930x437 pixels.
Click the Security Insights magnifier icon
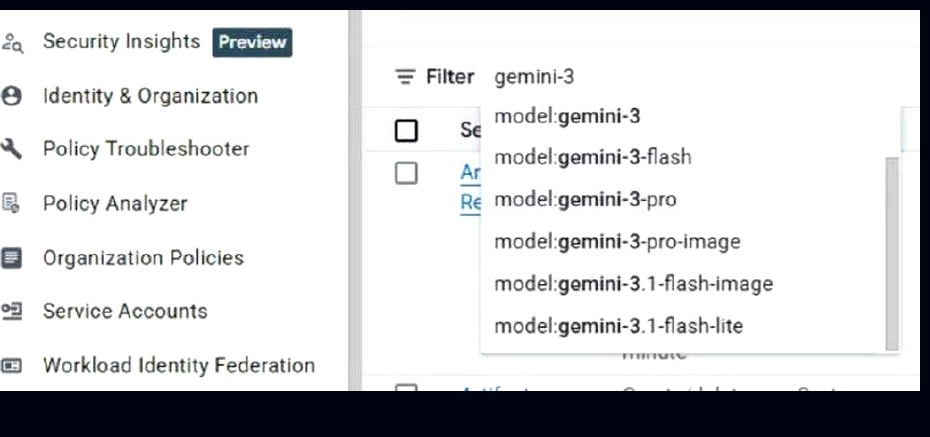pos(12,43)
